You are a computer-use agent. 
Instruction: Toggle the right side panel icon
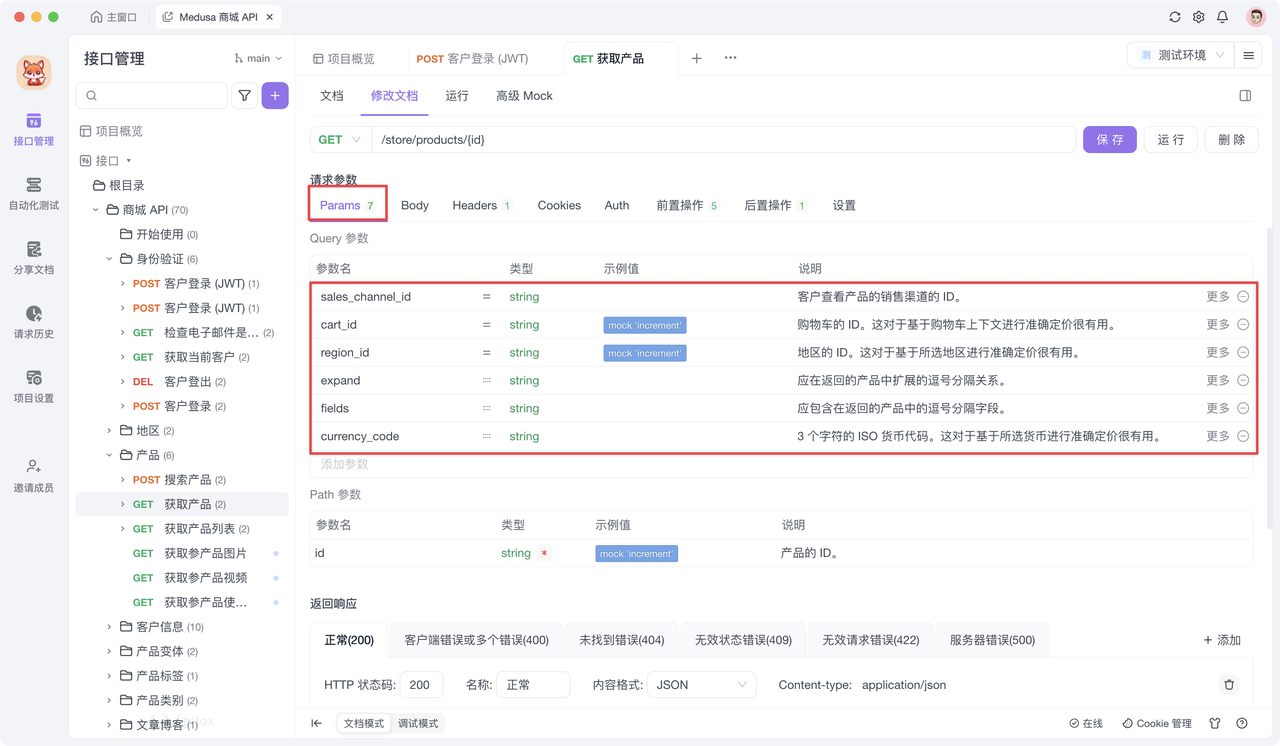click(x=1245, y=96)
